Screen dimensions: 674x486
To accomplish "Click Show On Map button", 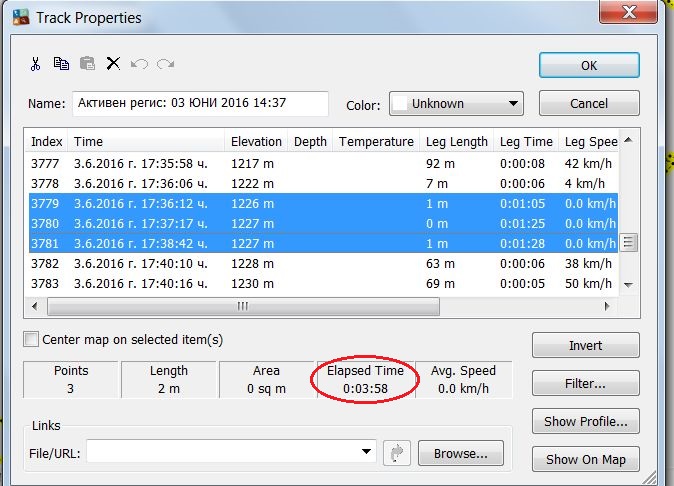I will click(585, 459).
